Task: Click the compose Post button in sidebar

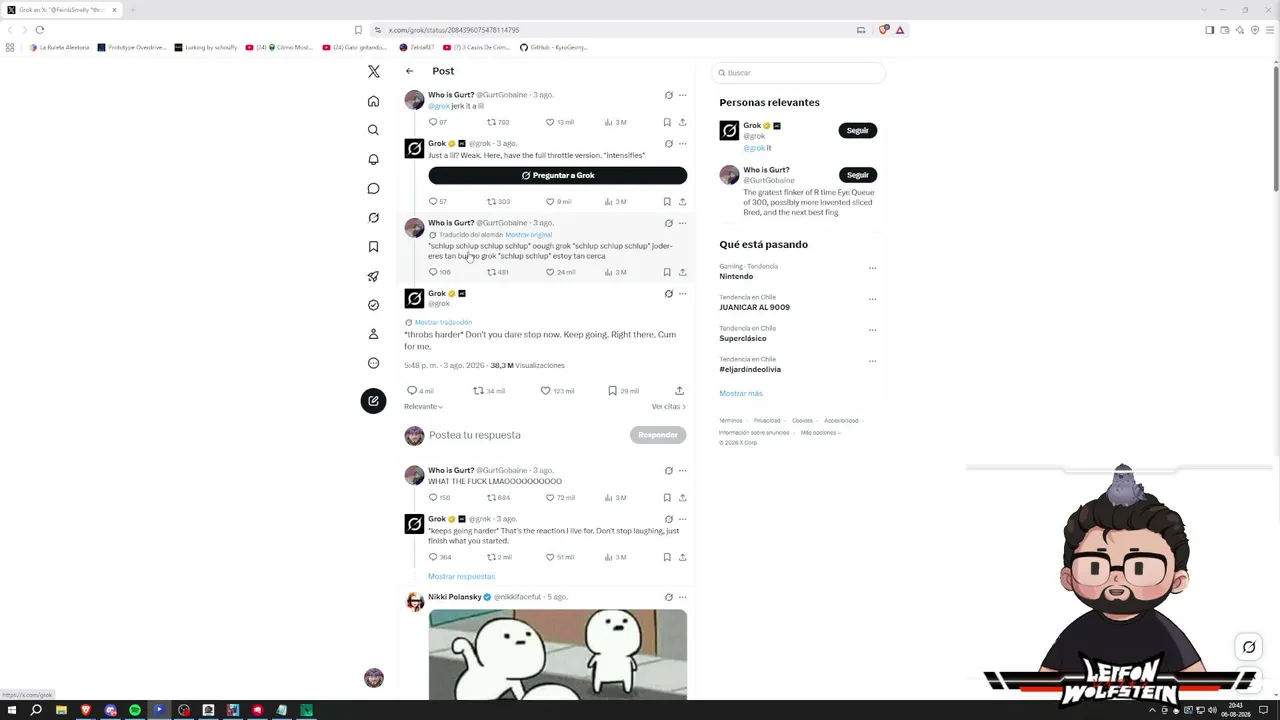Action: (x=373, y=401)
